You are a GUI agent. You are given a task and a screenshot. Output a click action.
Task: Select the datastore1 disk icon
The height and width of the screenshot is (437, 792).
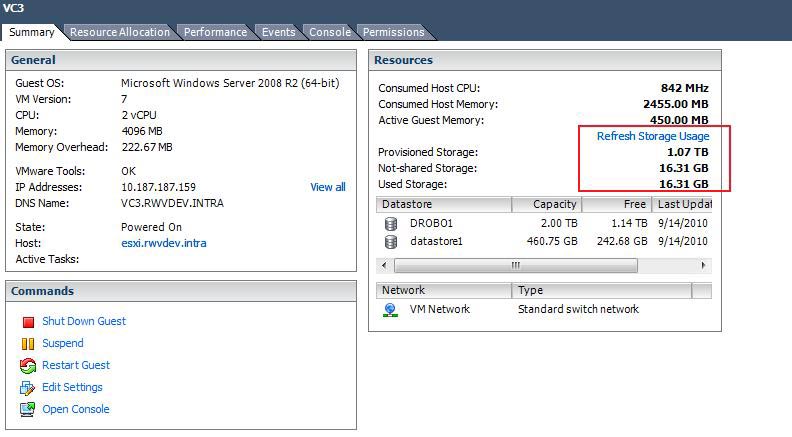point(391,241)
